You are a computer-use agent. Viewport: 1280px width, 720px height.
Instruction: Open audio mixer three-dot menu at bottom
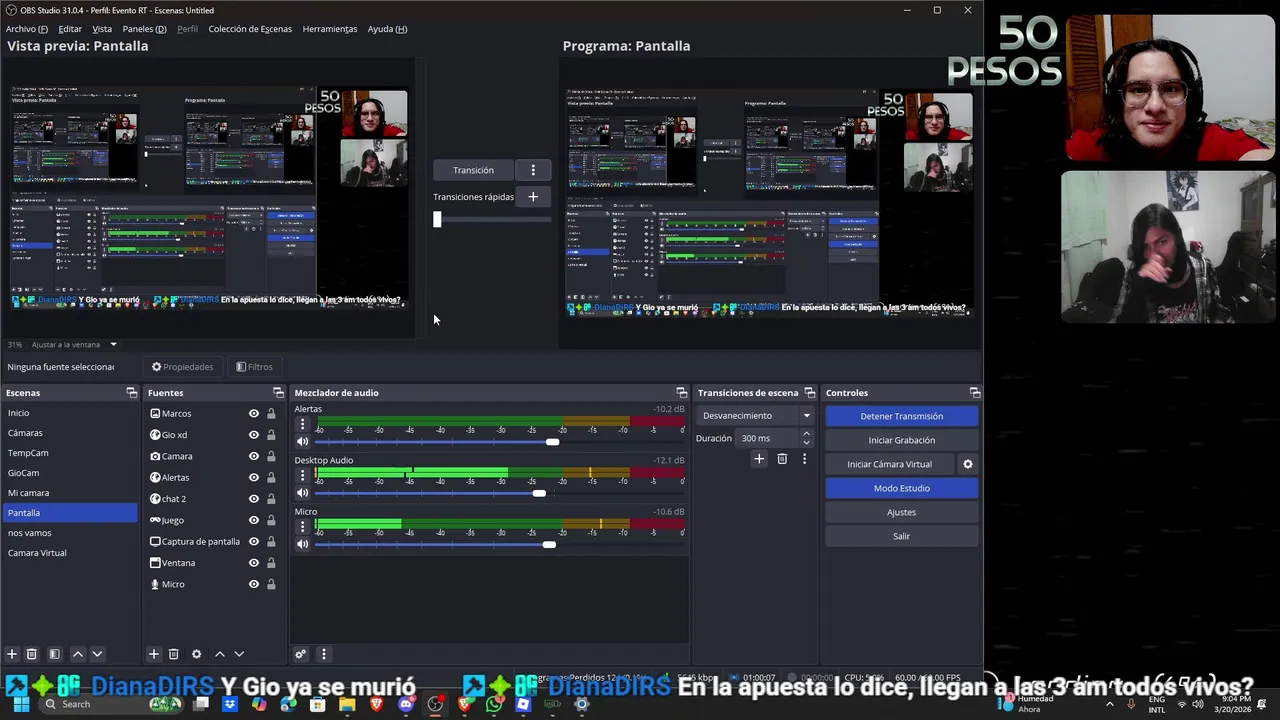pos(323,654)
